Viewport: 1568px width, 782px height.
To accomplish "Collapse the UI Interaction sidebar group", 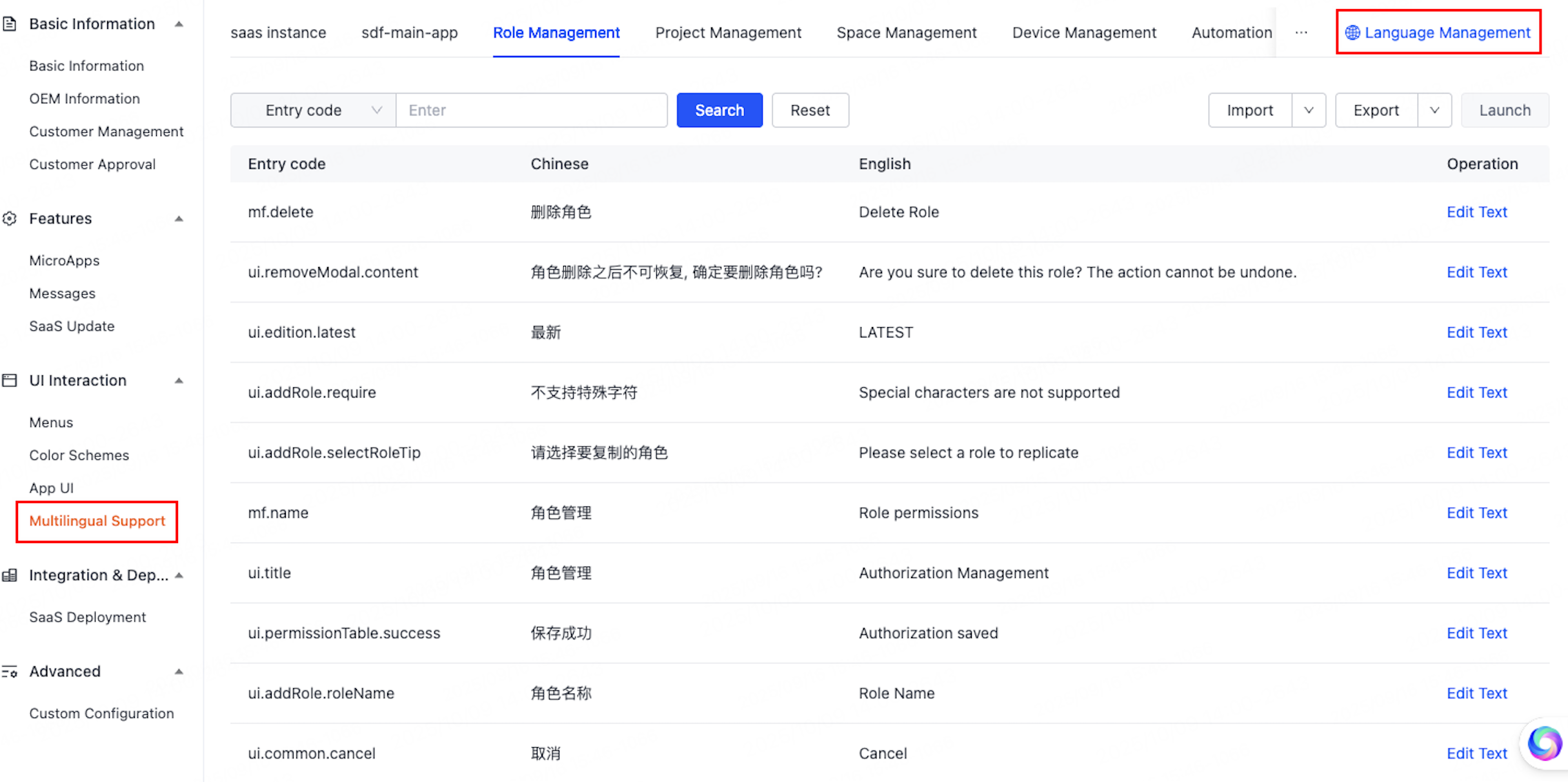I will [179, 380].
